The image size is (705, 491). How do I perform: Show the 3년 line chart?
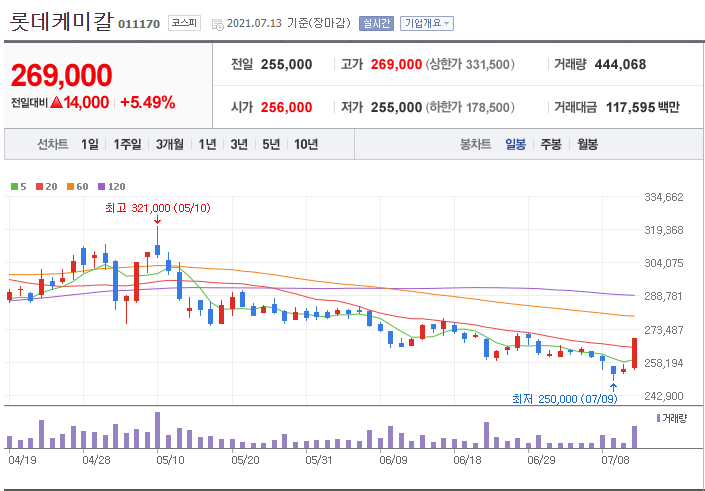(x=239, y=144)
